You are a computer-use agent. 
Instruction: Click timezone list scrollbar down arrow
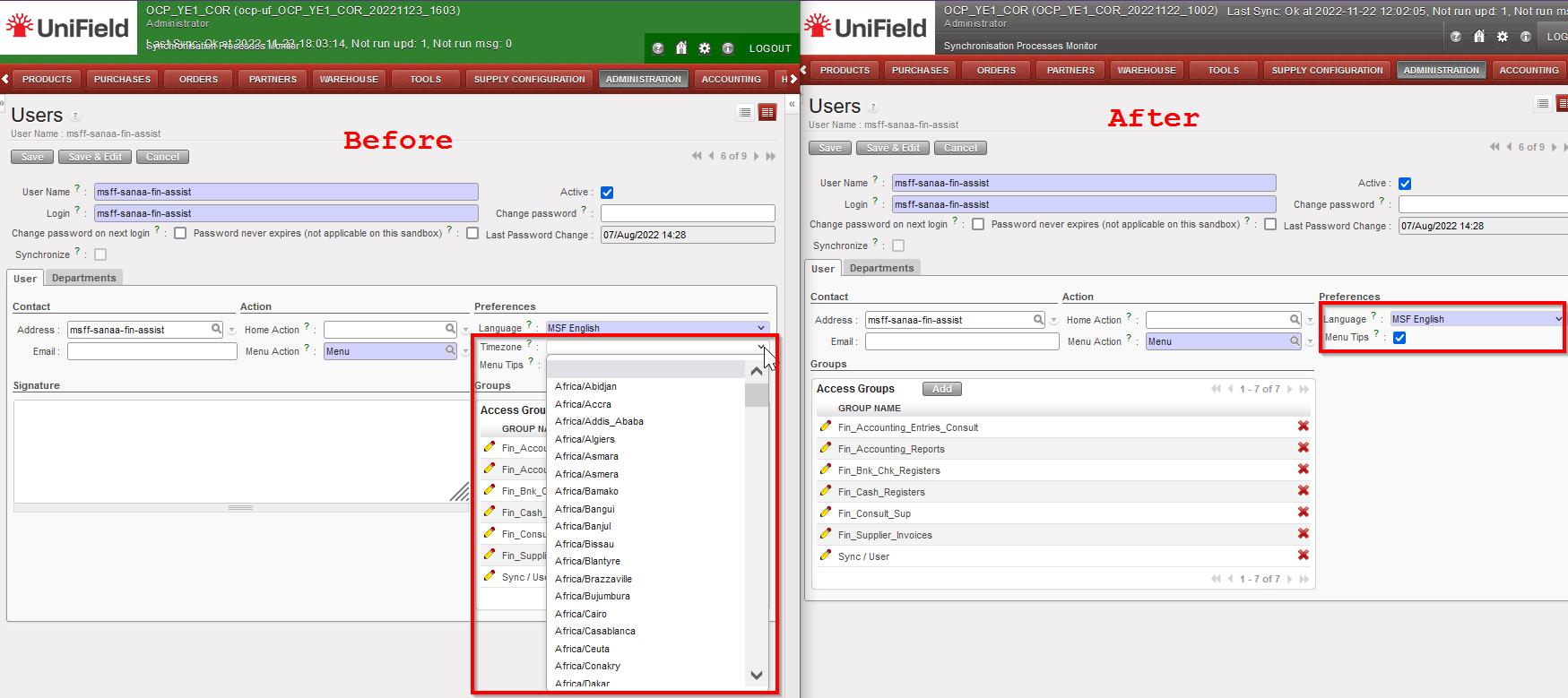click(757, 676)
